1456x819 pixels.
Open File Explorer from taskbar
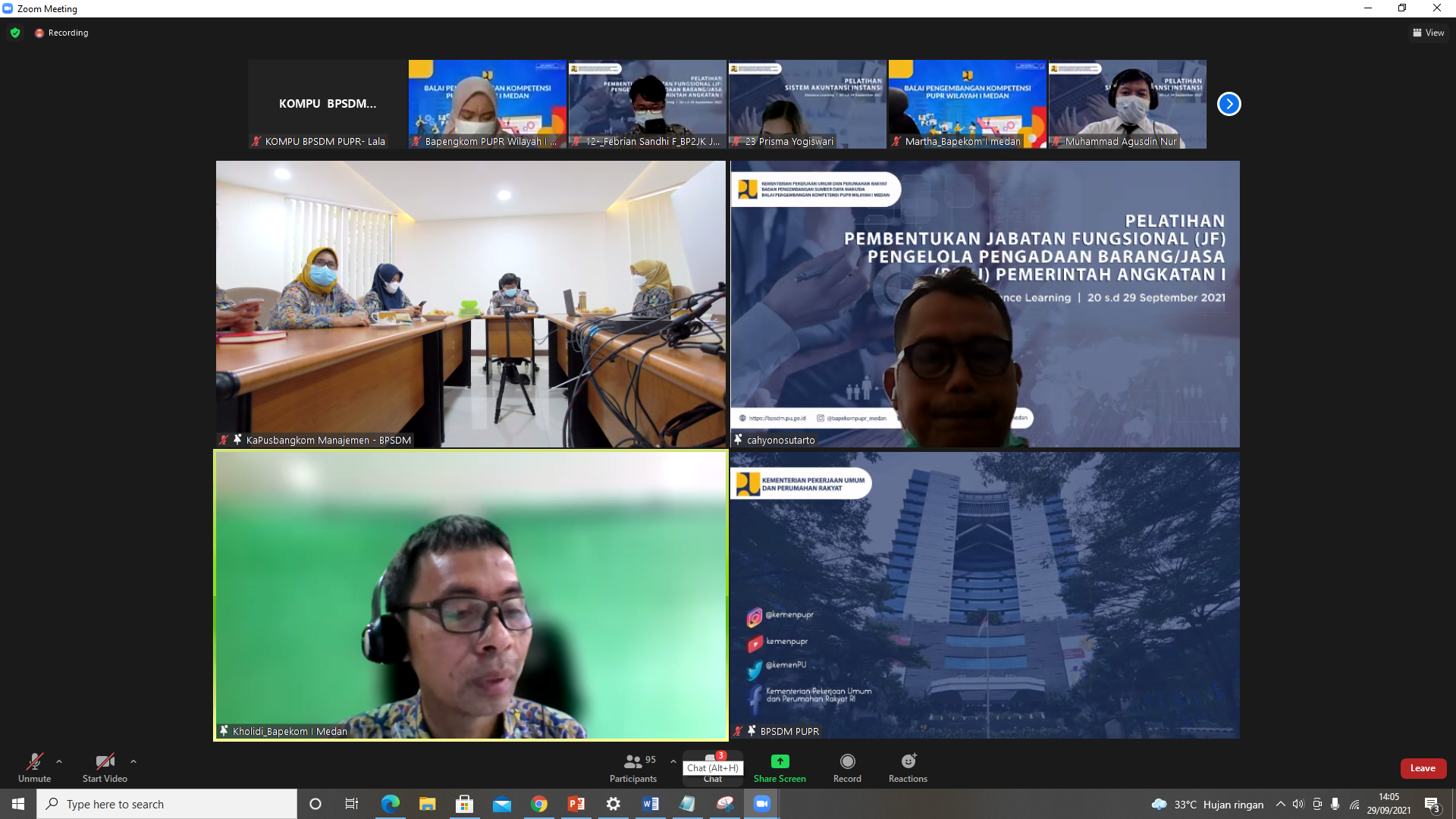pos(428,804)
